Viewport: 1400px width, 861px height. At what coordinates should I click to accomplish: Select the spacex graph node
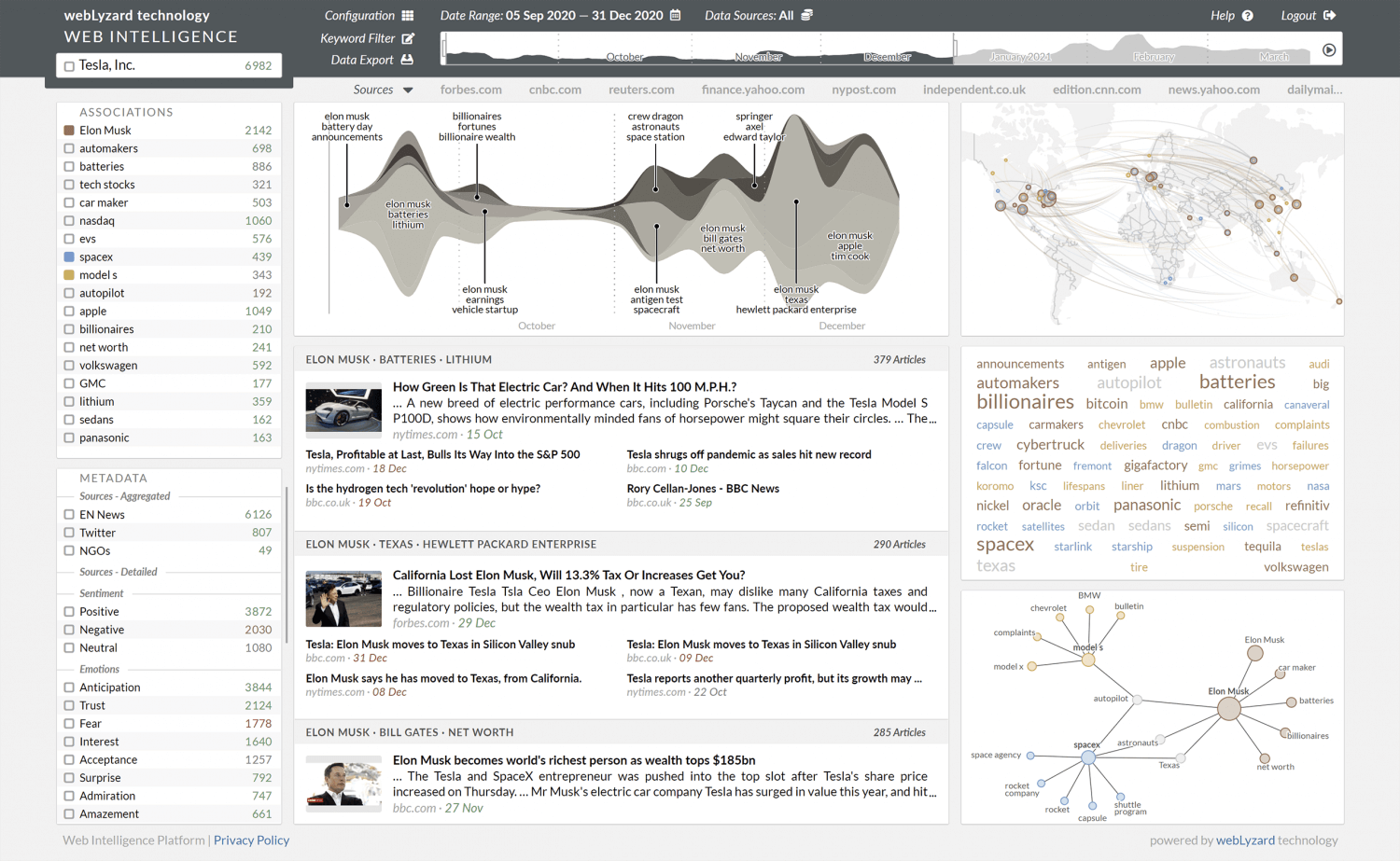pos(1088,757)
